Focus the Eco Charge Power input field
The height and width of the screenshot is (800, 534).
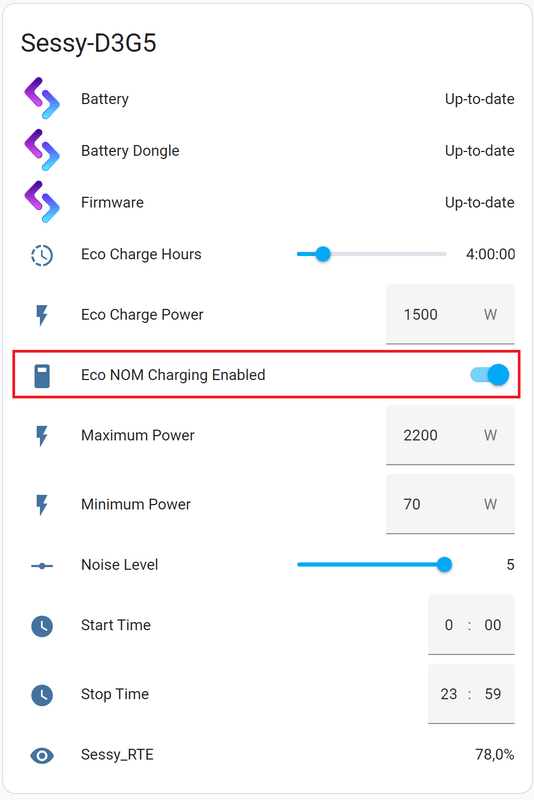tap(450, 314)
